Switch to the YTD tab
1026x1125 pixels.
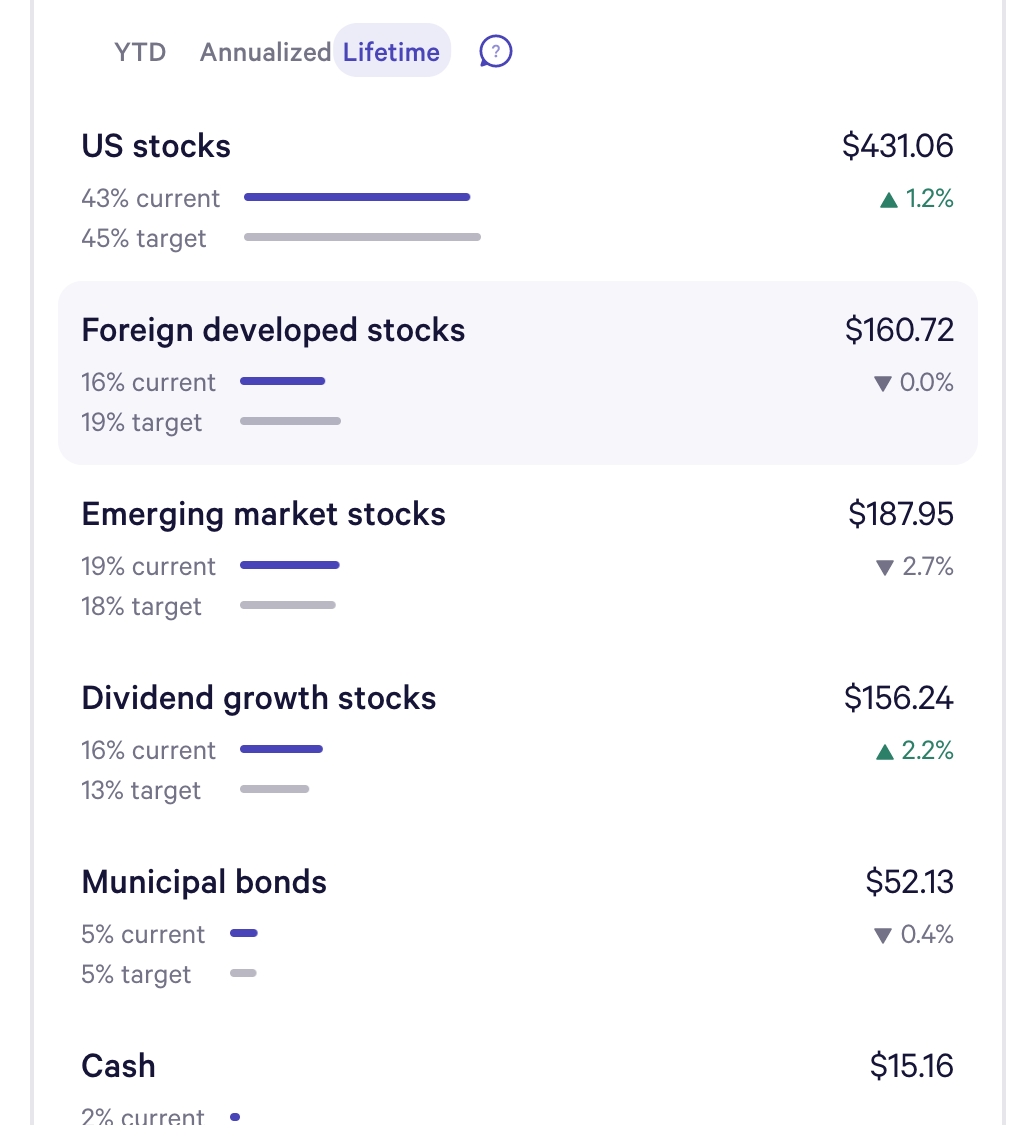click(x=140, y=52)
